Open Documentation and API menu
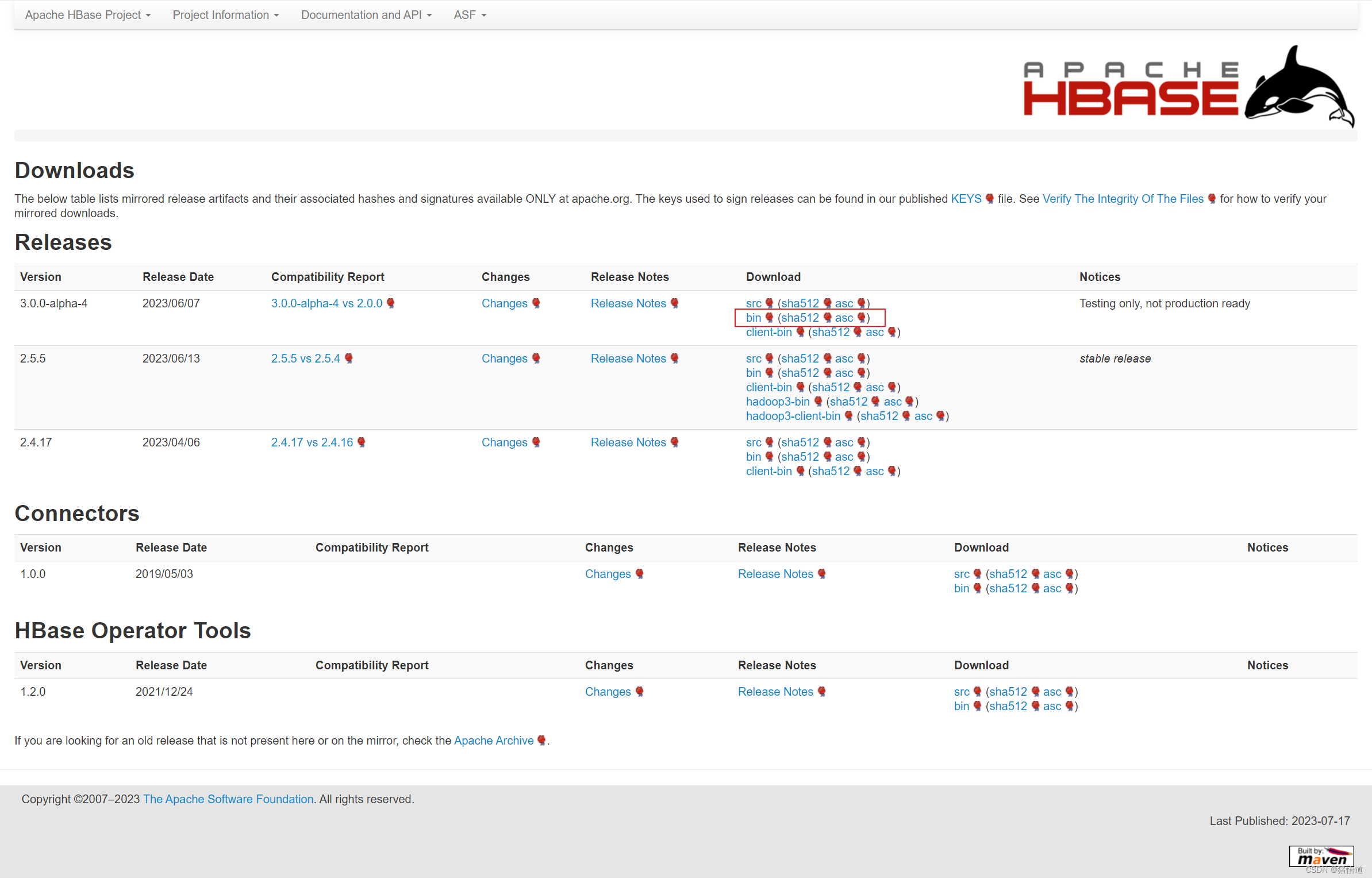Image resolution: width=1372 pixels, height=879 pixels. 366,15
